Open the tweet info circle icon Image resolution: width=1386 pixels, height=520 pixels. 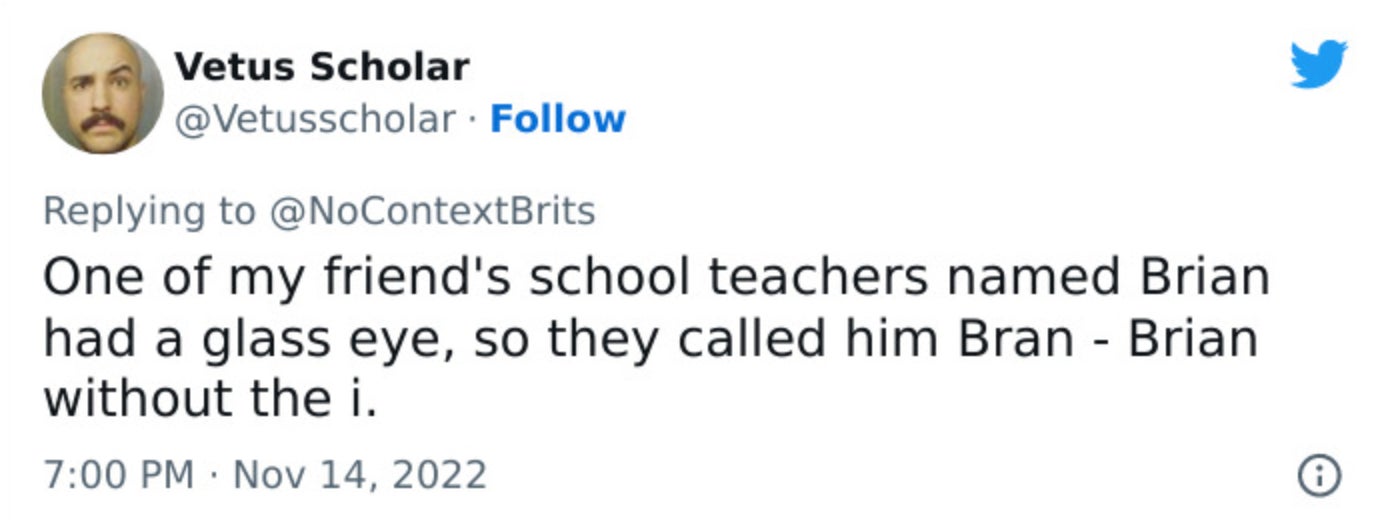click(1318, 474)
